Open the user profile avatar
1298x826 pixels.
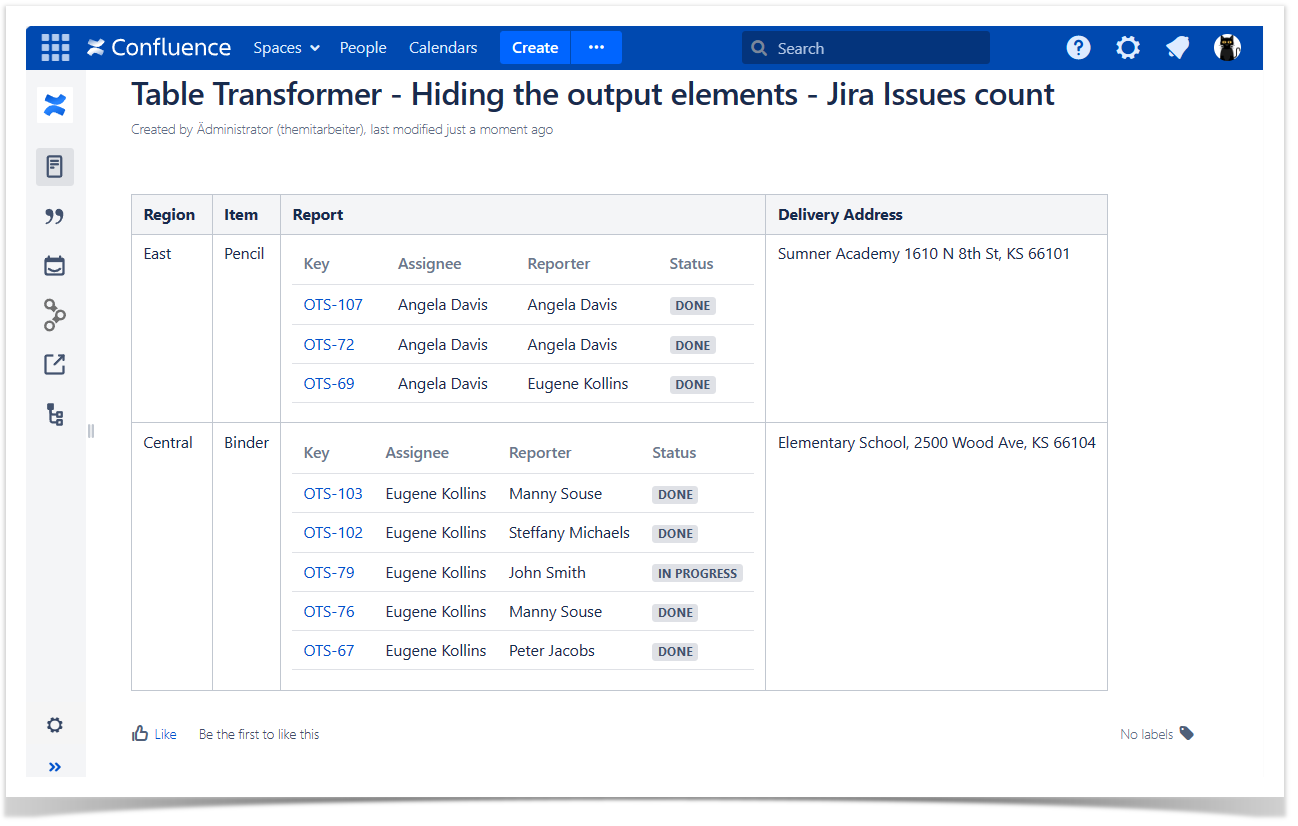point(1227,47)
